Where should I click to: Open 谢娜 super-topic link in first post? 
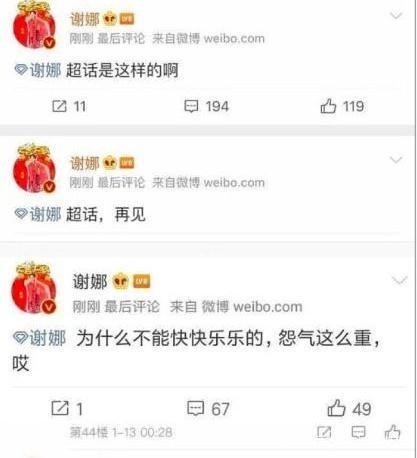click(x=38, y=70)
